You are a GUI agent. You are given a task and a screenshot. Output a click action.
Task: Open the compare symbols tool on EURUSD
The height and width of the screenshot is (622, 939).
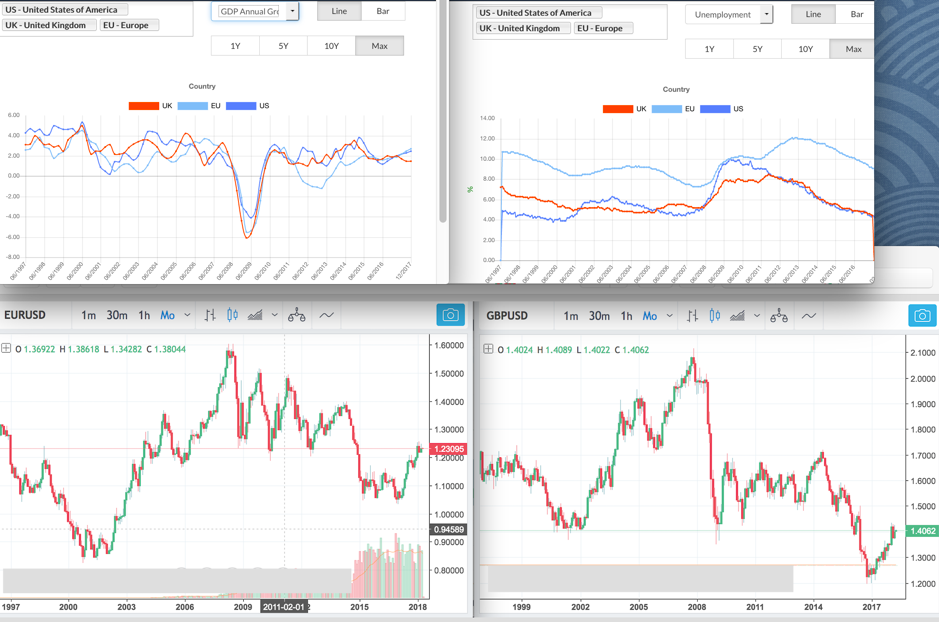coord(297,316)
